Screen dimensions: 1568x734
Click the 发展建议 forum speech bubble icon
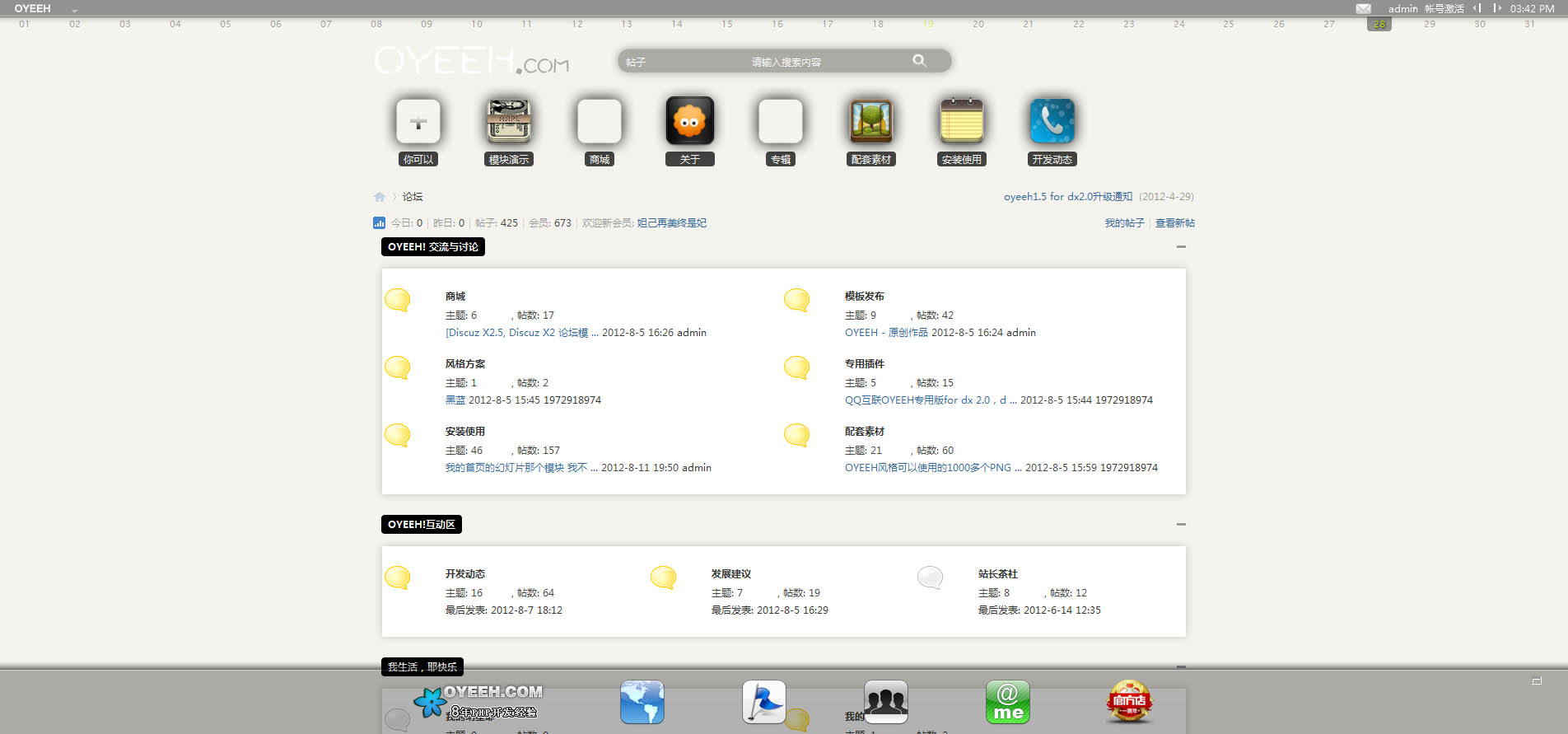coord(664,577)
